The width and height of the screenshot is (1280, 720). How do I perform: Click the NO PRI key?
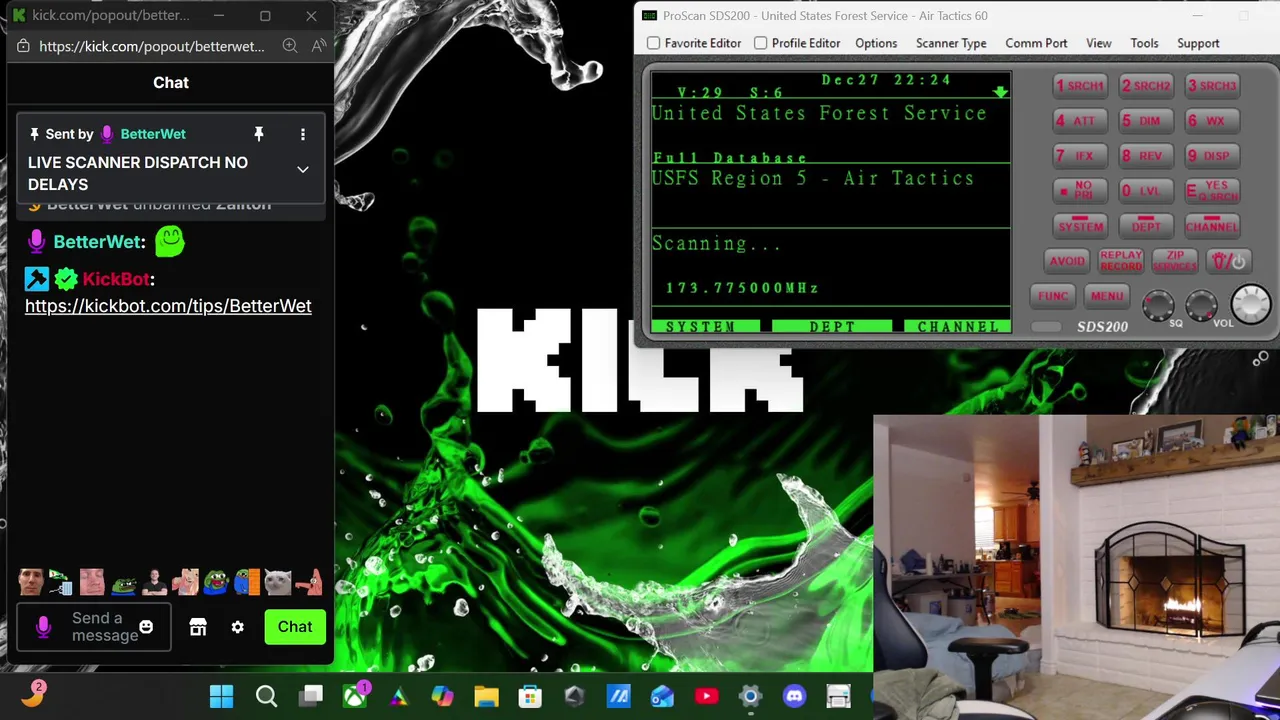coord(1080,191)
